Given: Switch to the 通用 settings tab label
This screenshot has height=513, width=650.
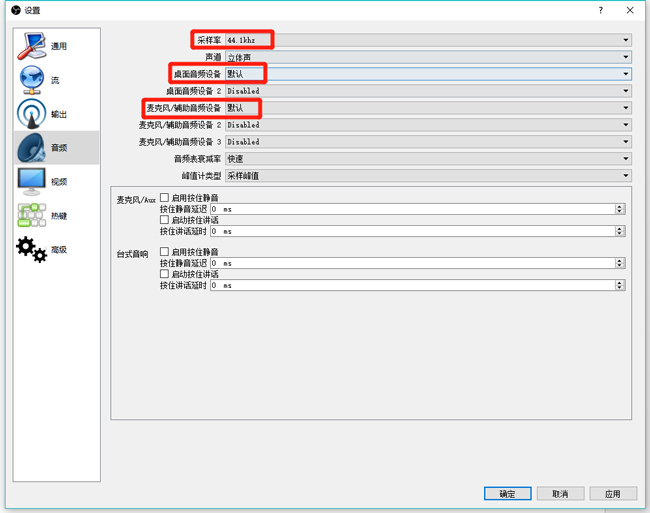Looking at the screenshot, I should tap(59, 46).
